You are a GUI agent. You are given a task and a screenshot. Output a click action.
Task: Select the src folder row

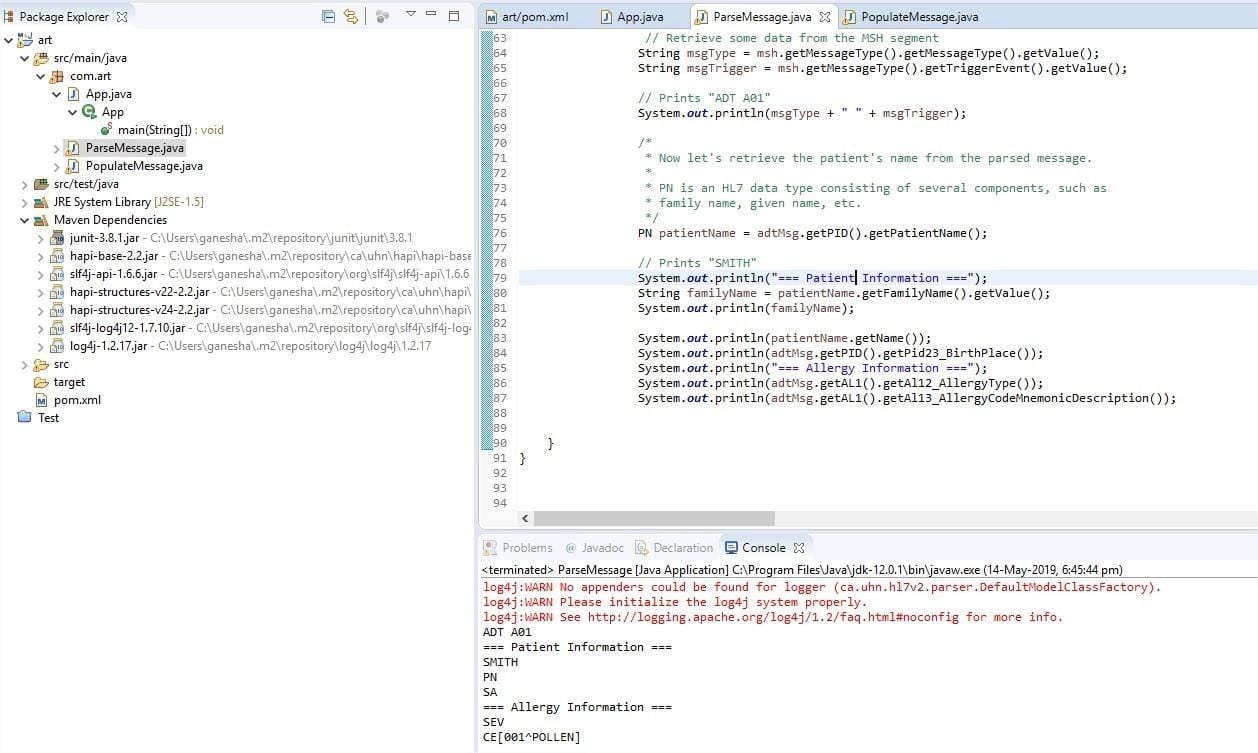(x=61, y=364)
